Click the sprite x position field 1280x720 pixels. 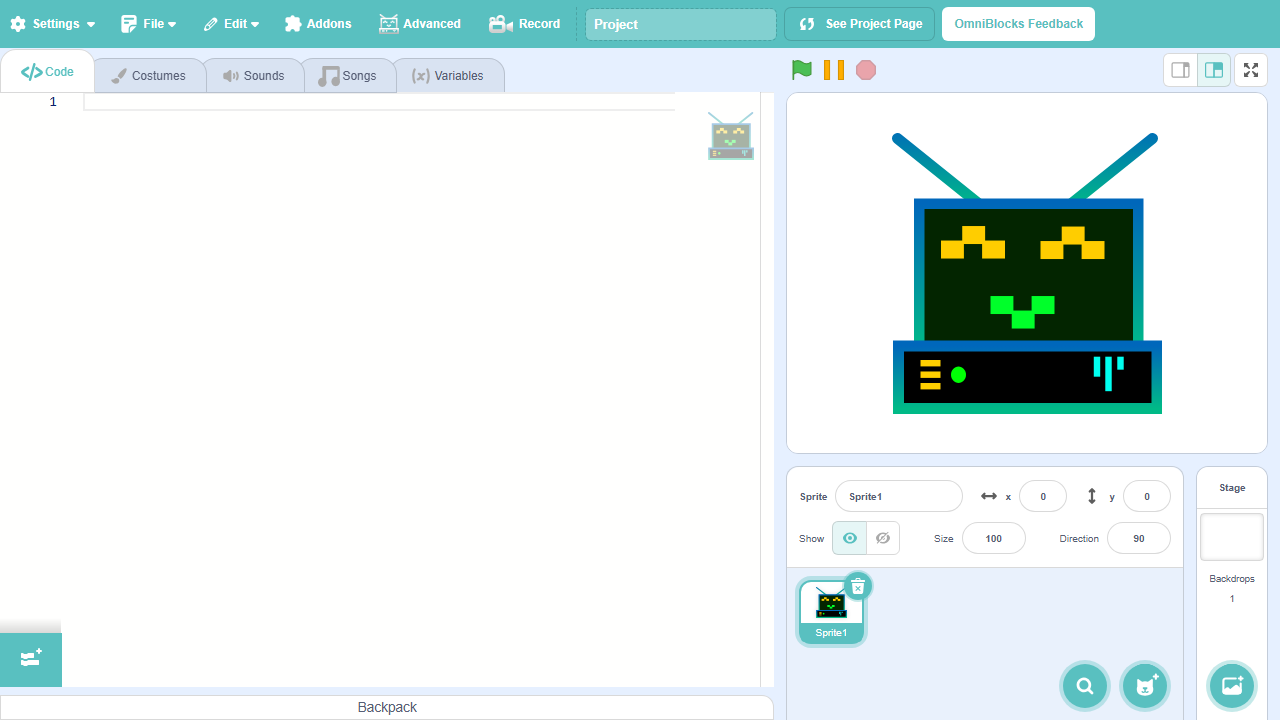[x=1043, y=496]
